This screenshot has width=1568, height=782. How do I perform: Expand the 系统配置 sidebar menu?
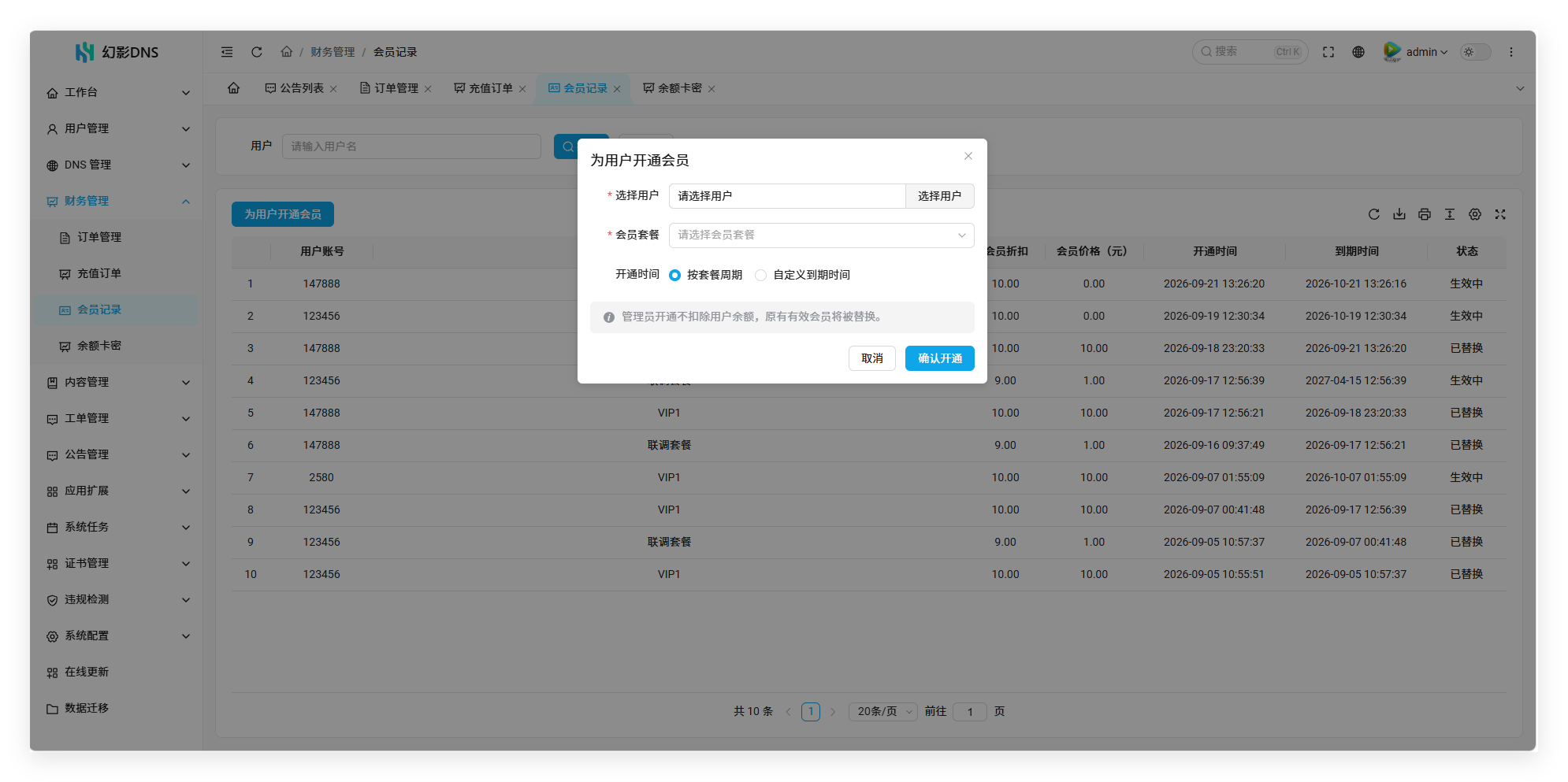click(117, 636)
